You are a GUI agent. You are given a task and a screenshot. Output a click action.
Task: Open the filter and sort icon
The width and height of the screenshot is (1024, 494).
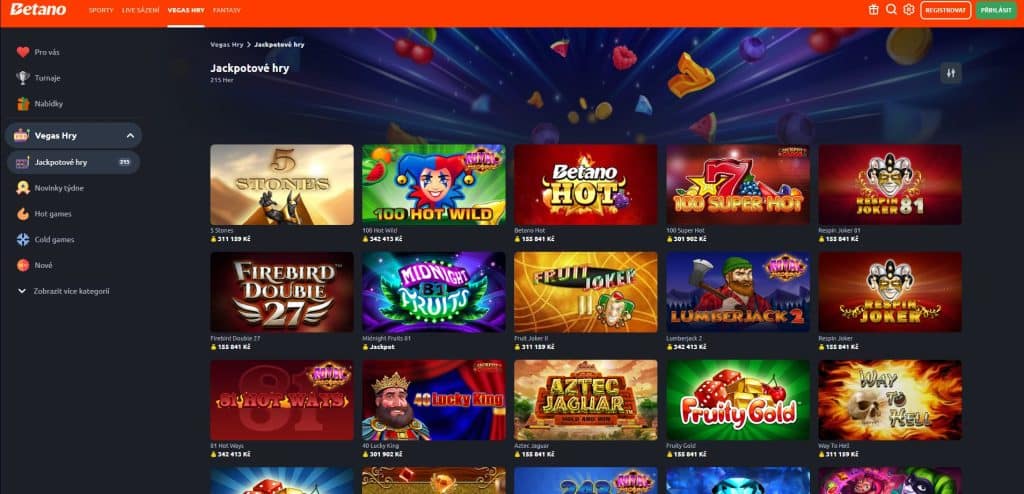[x=951, y=73]
